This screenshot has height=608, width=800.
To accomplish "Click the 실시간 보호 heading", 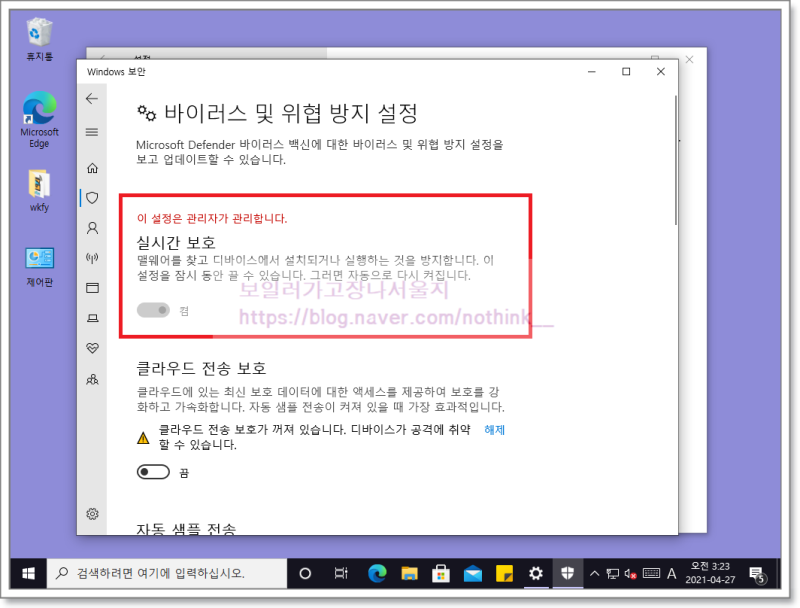I will 176,242.
